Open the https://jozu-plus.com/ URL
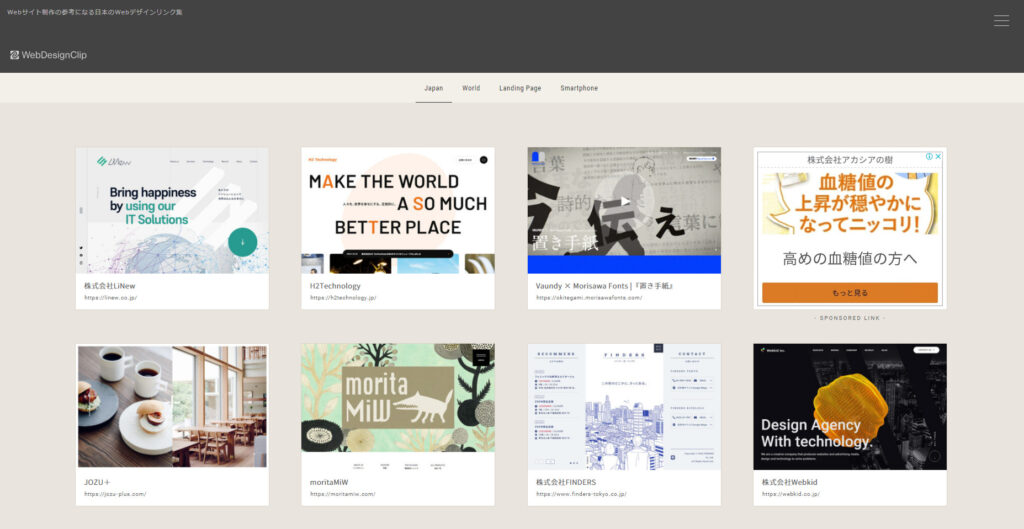1024x529 pixels. (x=115, y=494)
